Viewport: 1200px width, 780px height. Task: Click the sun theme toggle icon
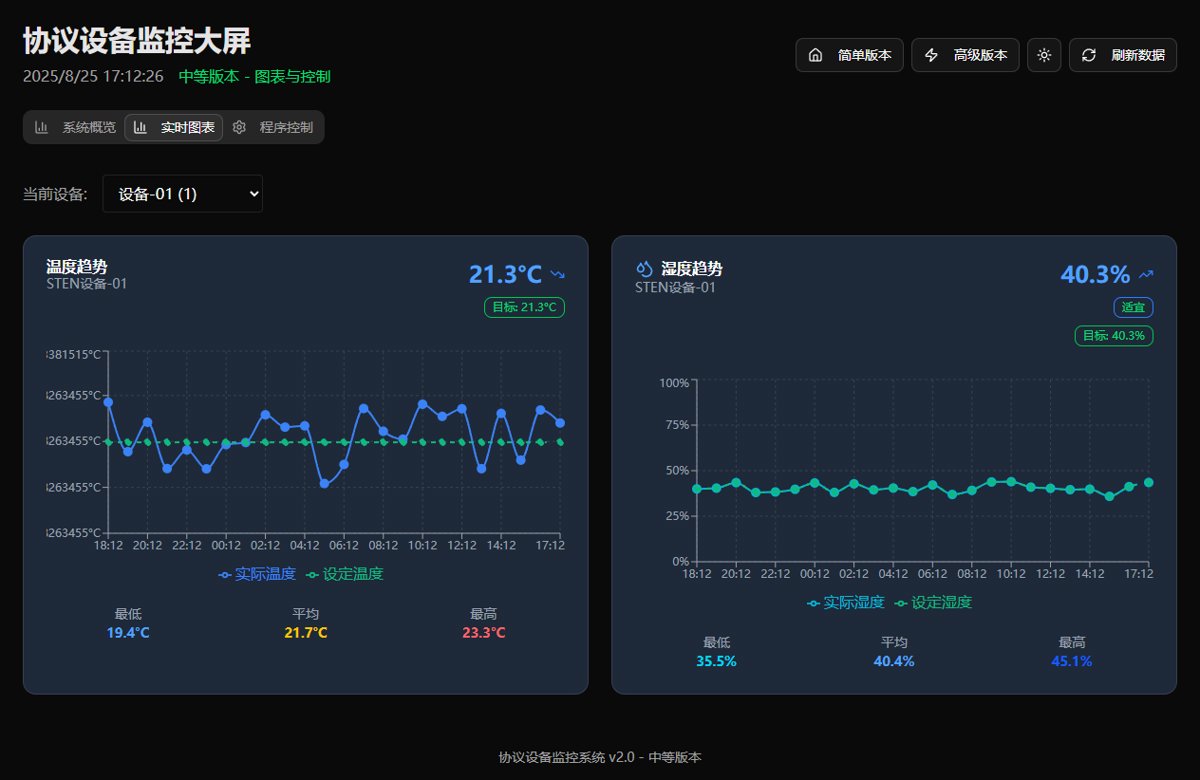(x=1044, y=55)
